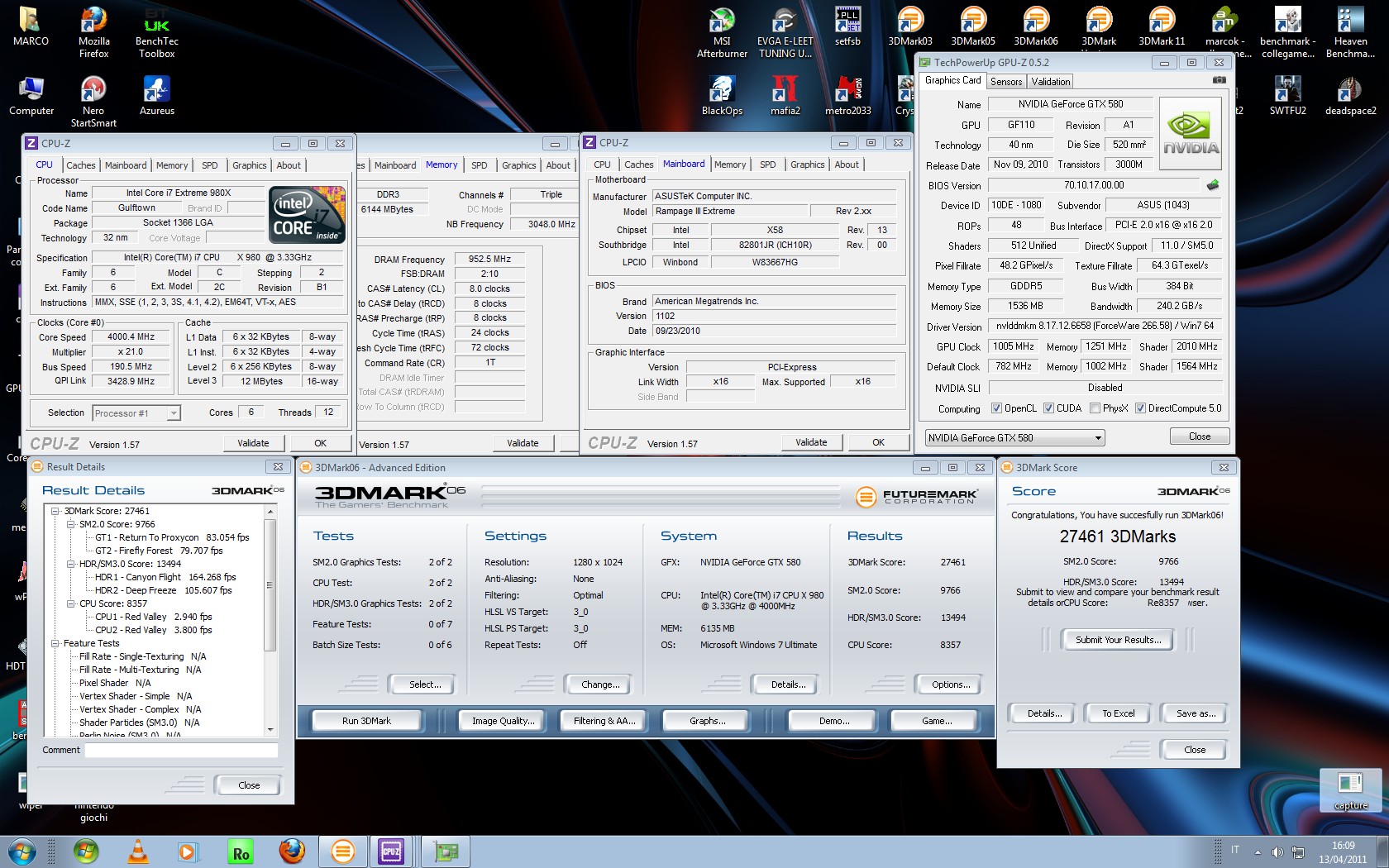
Task: Open the Azureus desktop icon
Action: pyautogui.click(x=156, y=96)
